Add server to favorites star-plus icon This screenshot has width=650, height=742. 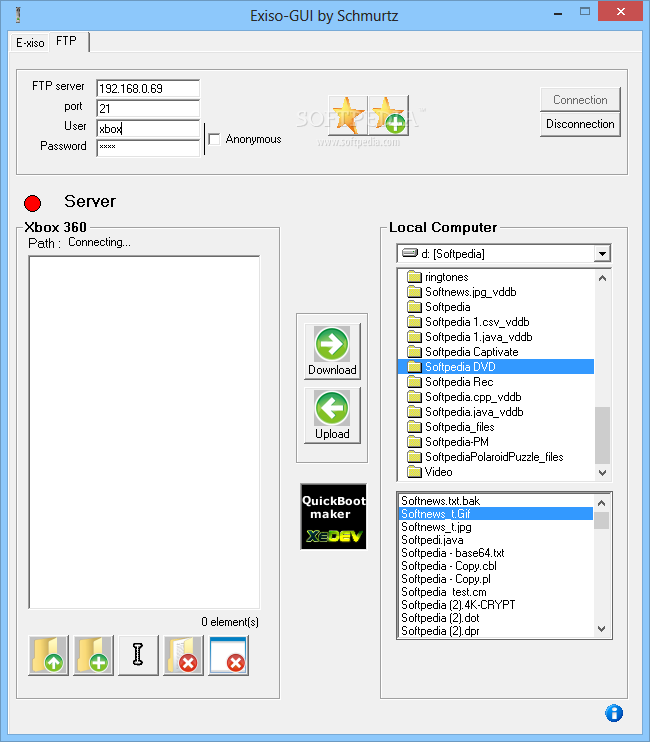[388, 115]
